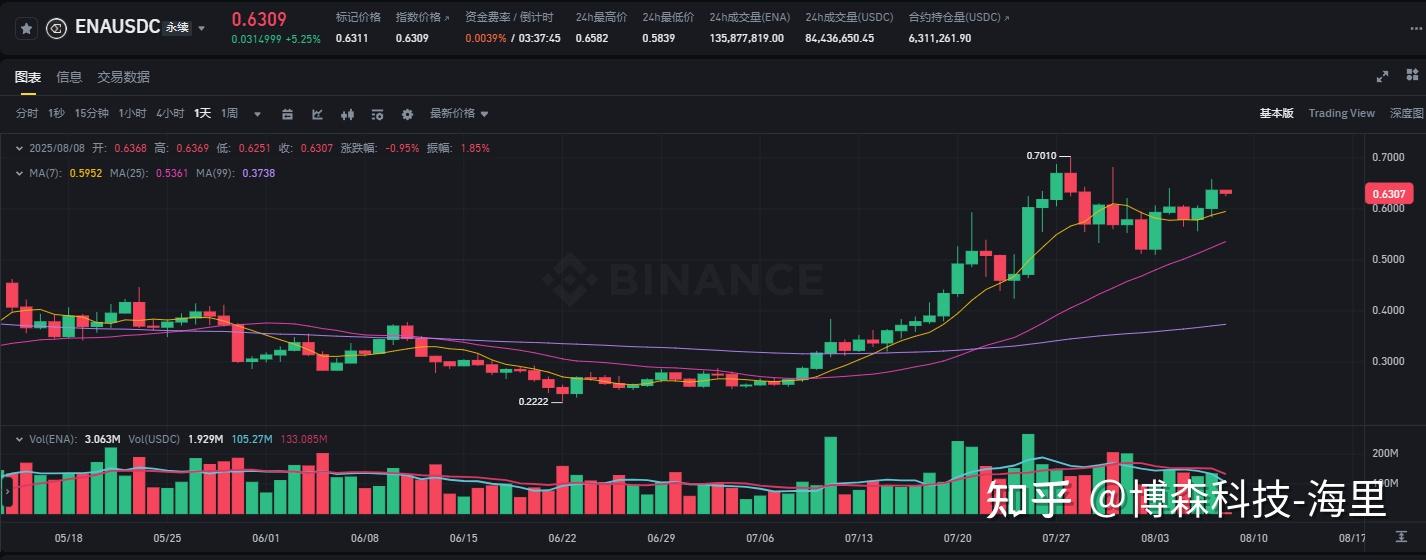Switch chart to Trading View mode
Screen dimensions: 1426x560
tap(1341, 114)
